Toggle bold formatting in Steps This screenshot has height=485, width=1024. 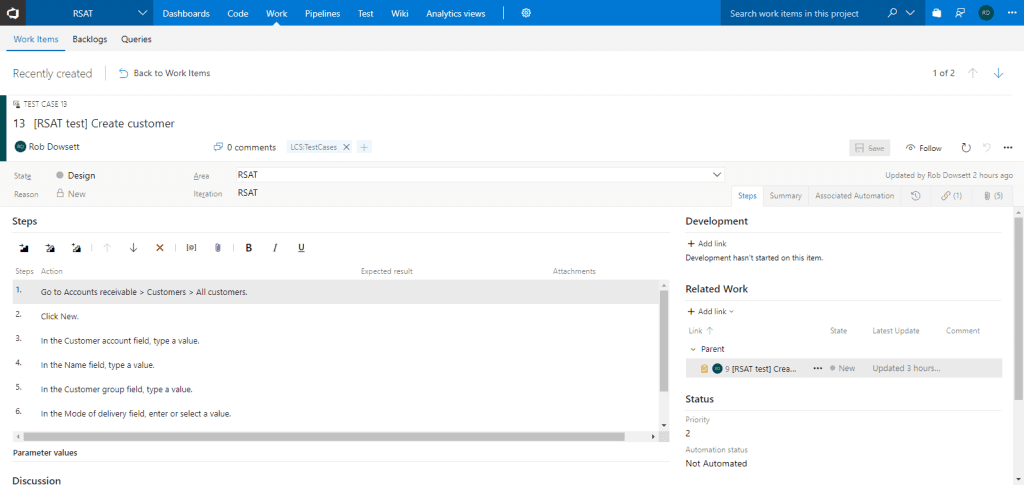249,247
